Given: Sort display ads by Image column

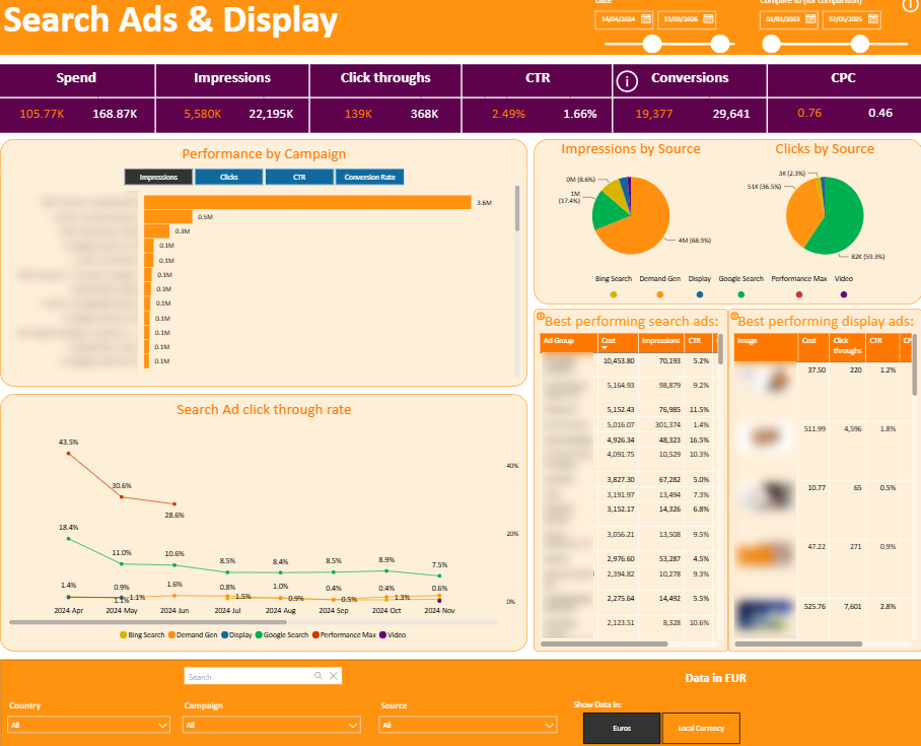Looking at the screenshot, I should (x=765, y=347).
